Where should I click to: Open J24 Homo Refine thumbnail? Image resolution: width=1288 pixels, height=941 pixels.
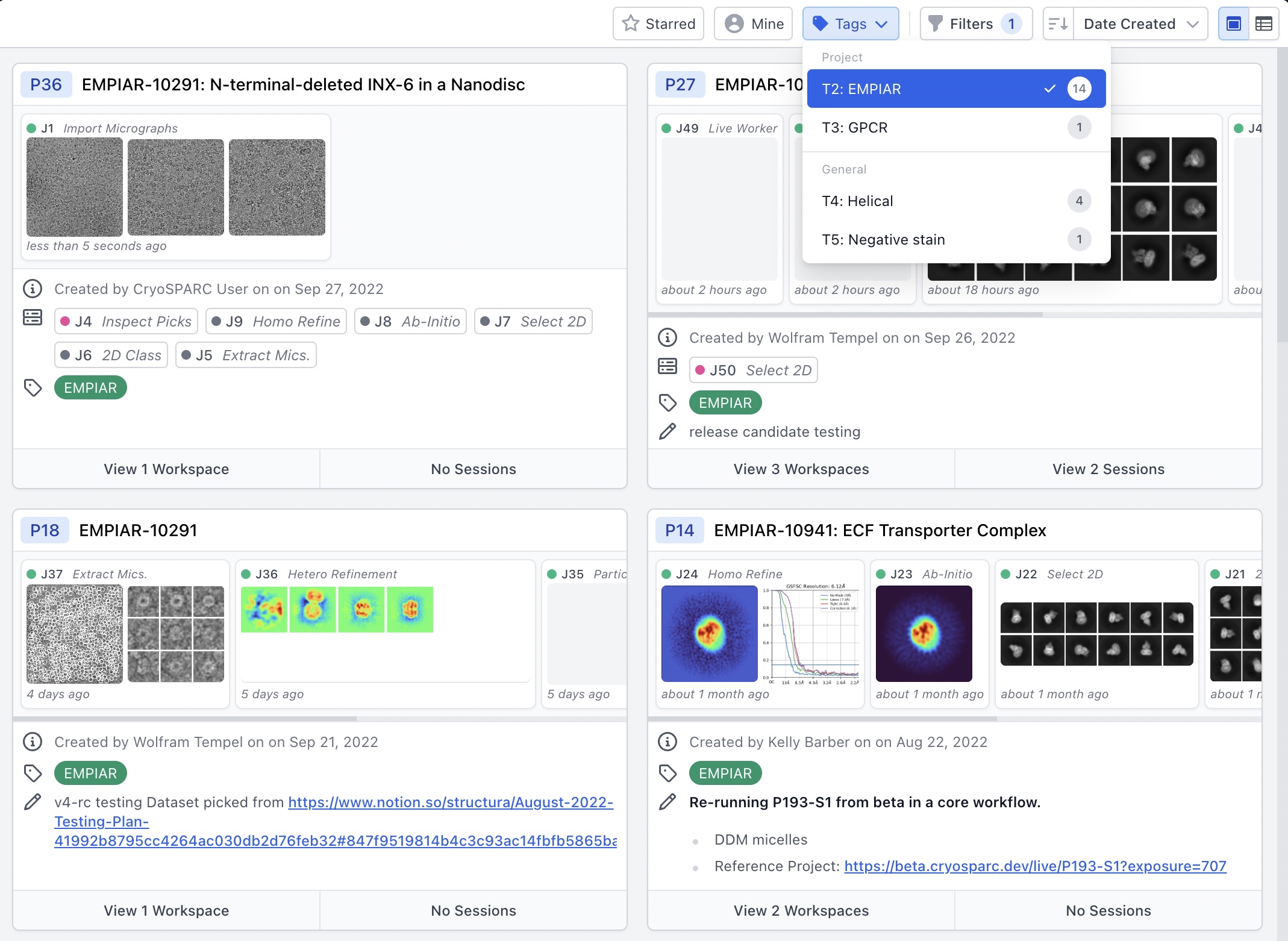(x=709, y=634)
